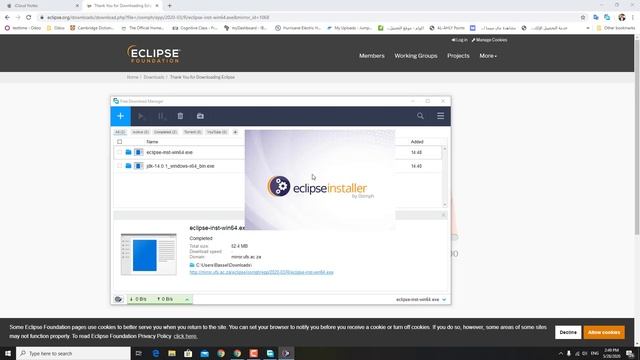Open the C:\Users download folder path
The height and width of the screenshot is (360, 640).
pyautogui.click(x=224, y=265)
